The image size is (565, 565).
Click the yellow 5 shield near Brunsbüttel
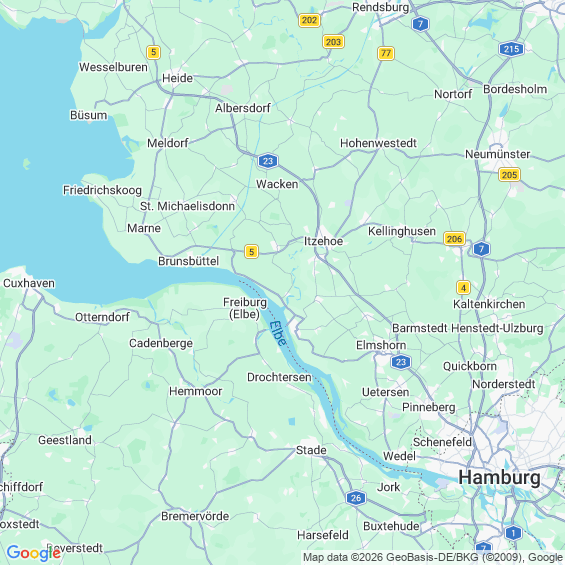click(x=252, y=251)
